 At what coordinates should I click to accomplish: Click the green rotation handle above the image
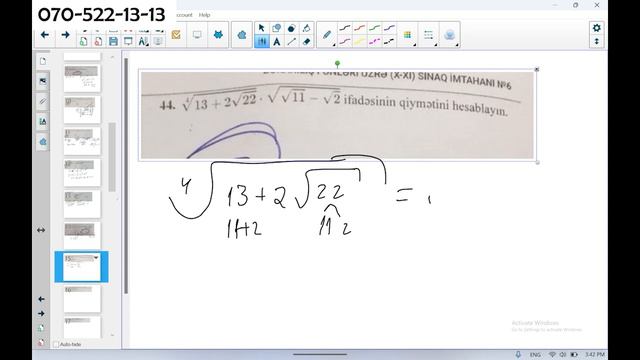pos(337,63)
